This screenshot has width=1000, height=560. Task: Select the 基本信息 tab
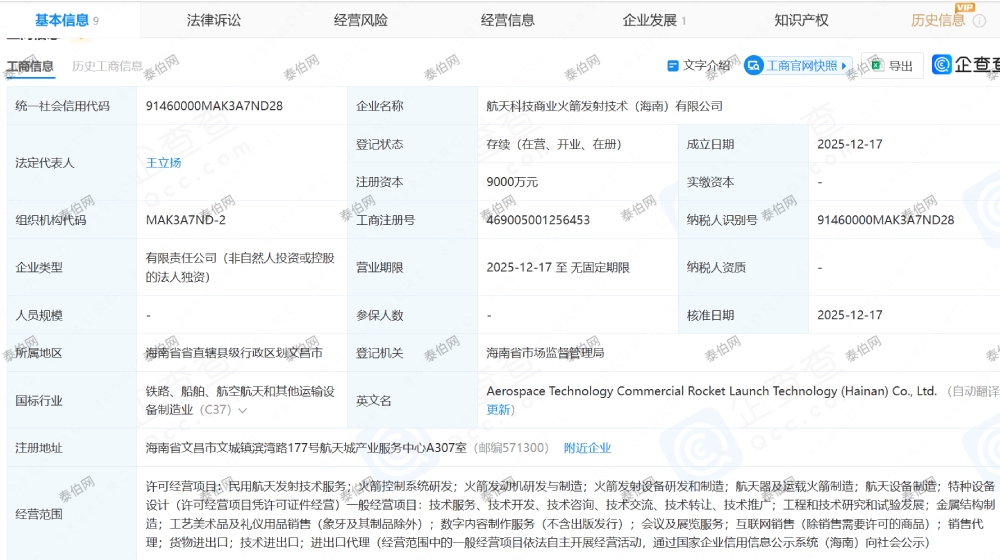62,20
